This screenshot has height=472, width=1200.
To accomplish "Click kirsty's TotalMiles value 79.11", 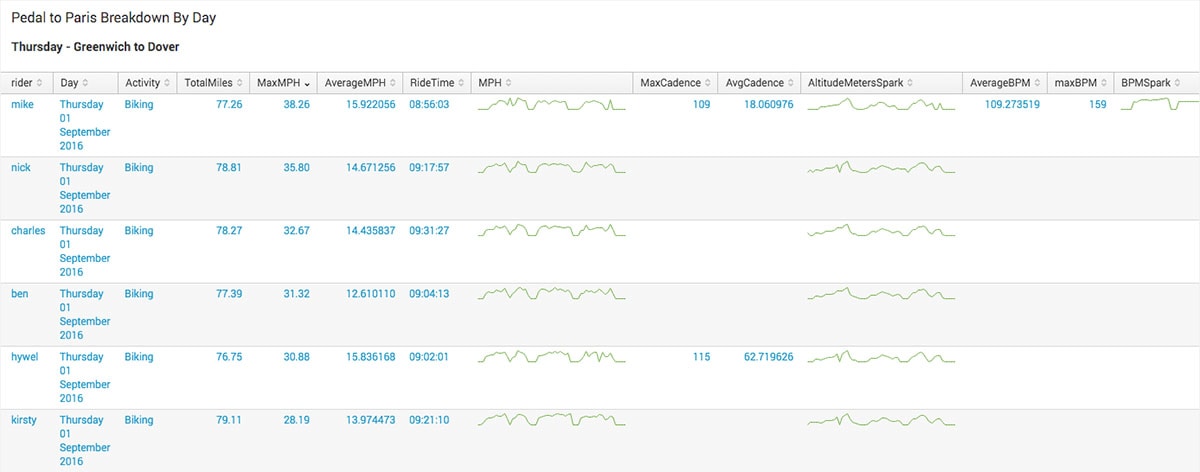I will 229,419.
